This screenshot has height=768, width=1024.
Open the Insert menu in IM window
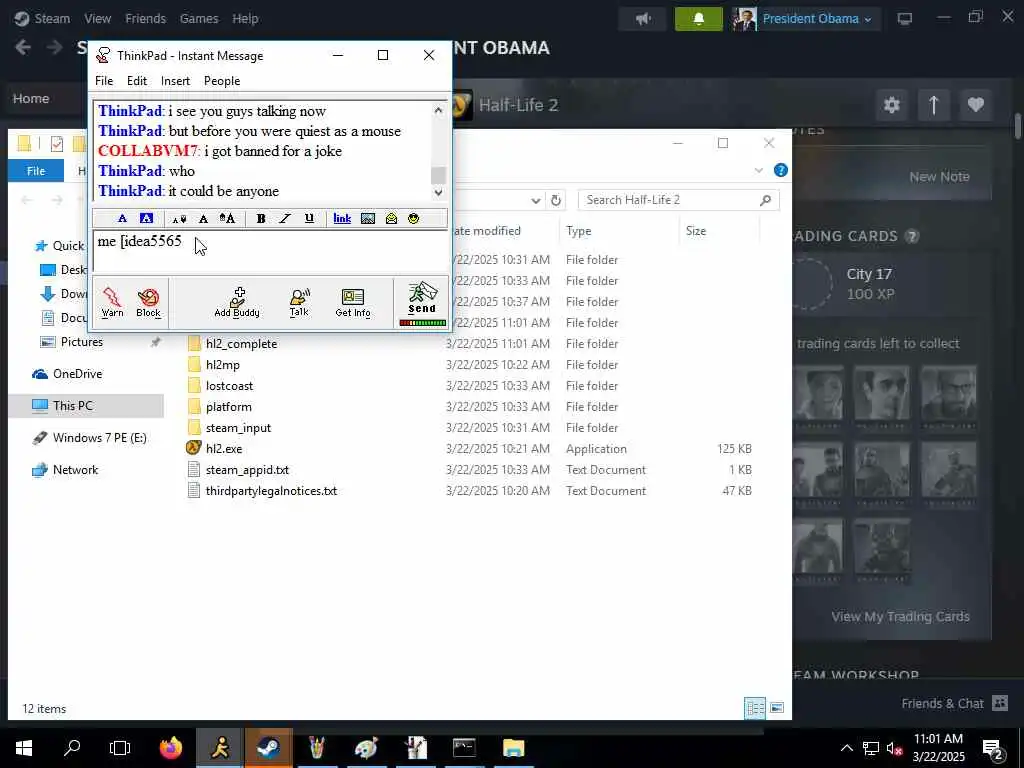175,81
